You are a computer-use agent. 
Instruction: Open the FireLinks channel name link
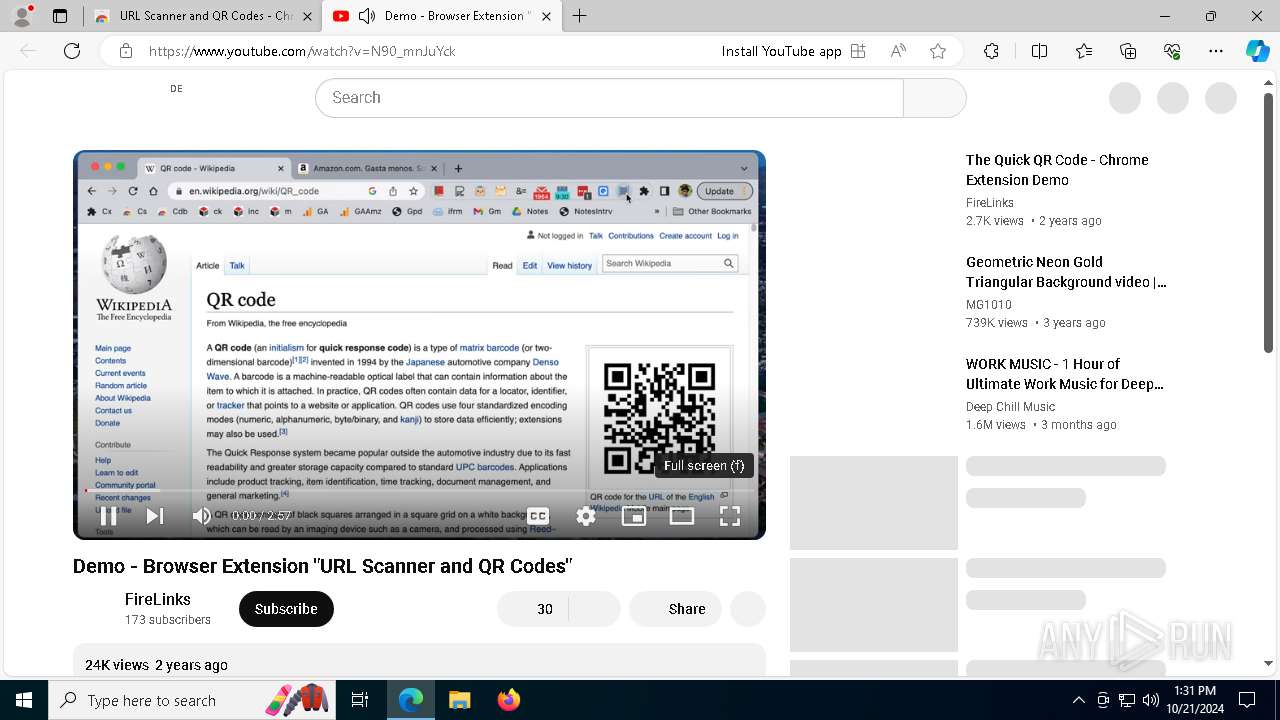coord(158,599)
